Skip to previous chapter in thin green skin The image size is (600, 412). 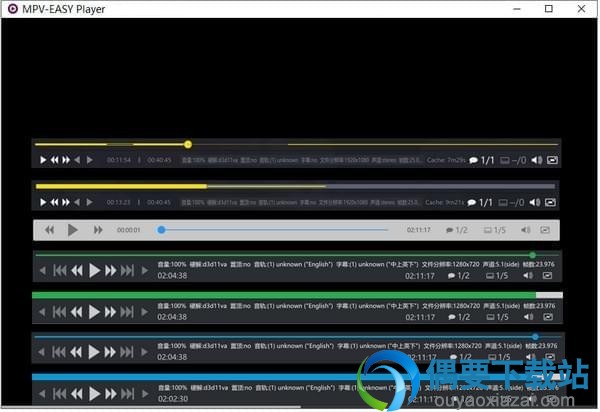click(x=59, y=270)
